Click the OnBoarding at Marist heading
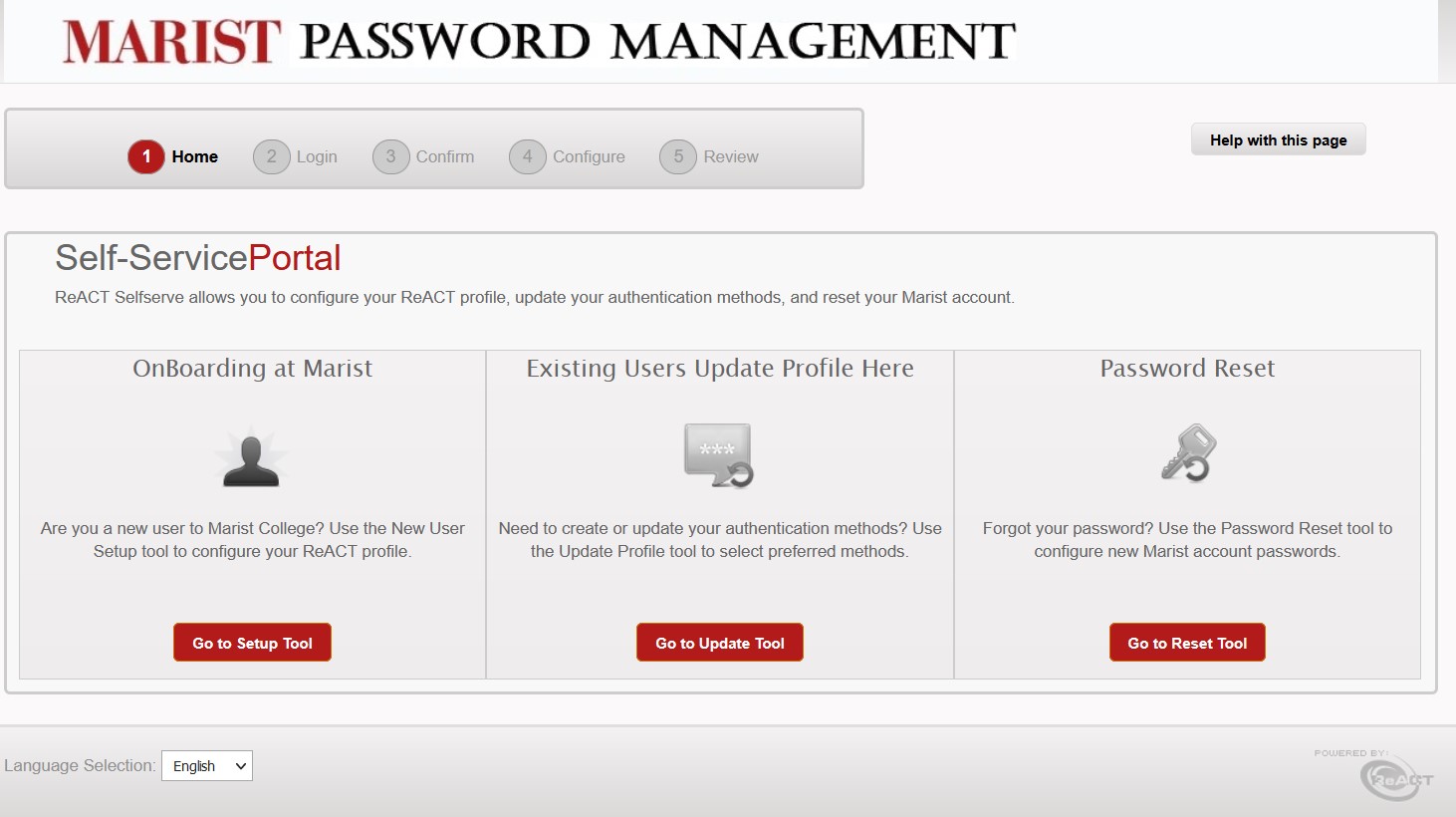This screenshot has height=817, width=1456. [252, 369]
